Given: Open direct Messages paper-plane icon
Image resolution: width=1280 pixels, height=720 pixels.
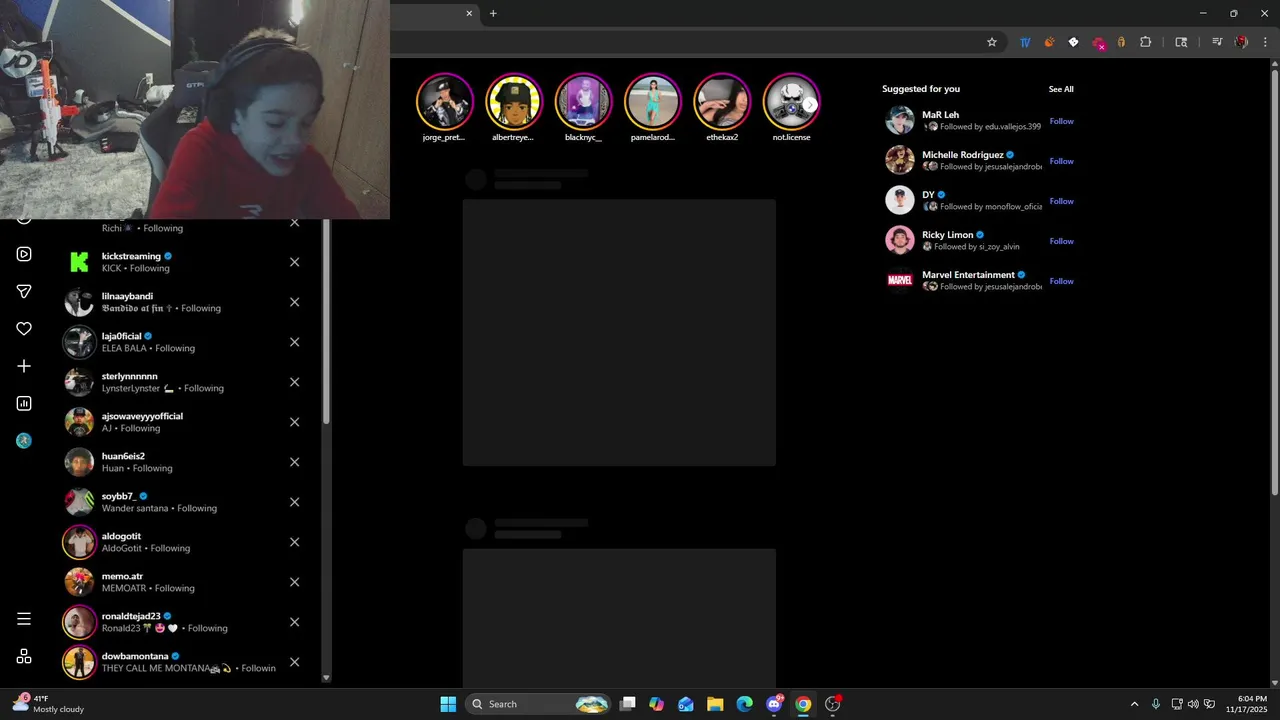Looking at the screenshot, I should pos(24,291).
